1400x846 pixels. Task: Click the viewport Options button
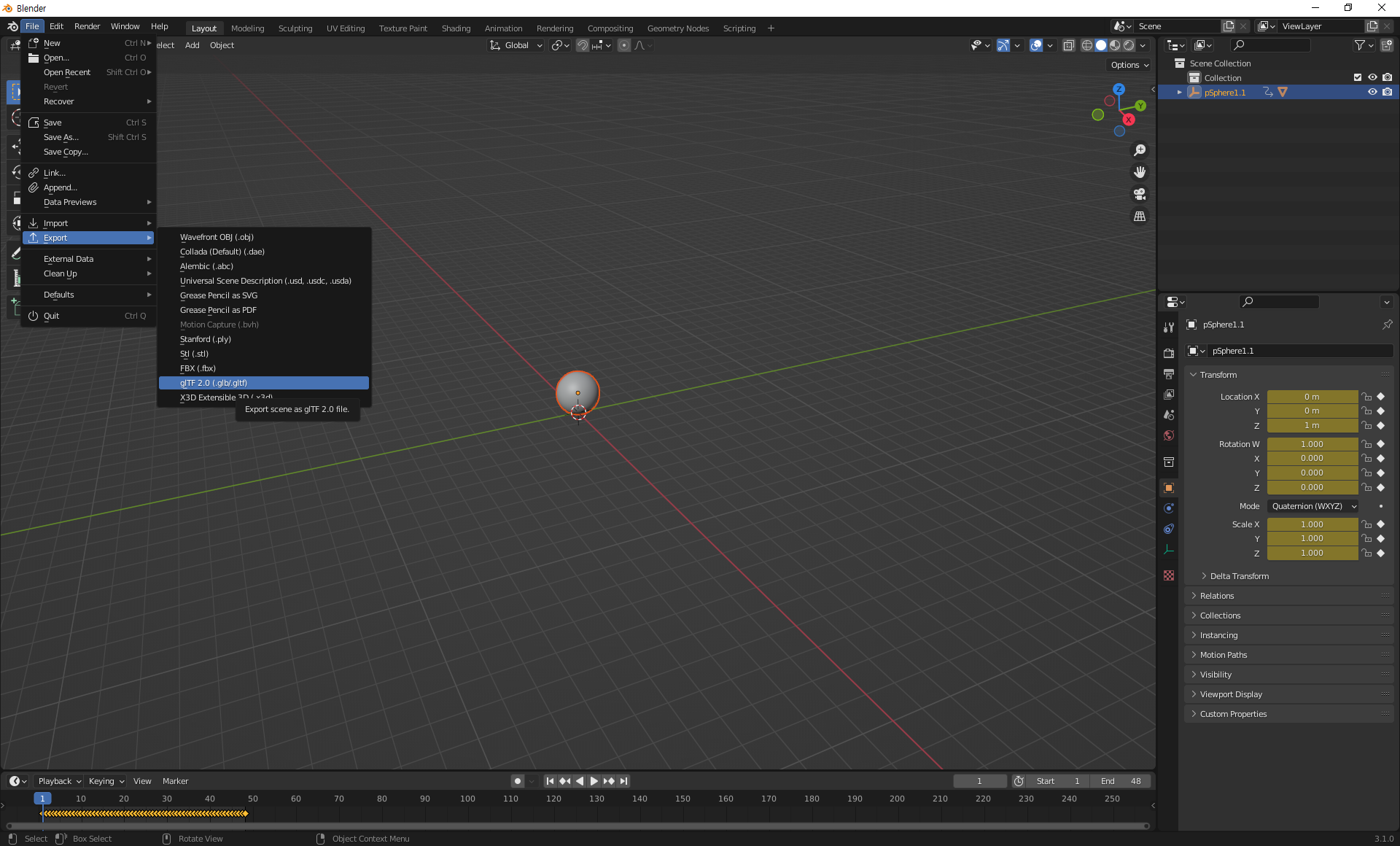click(x=1129, y=65)
